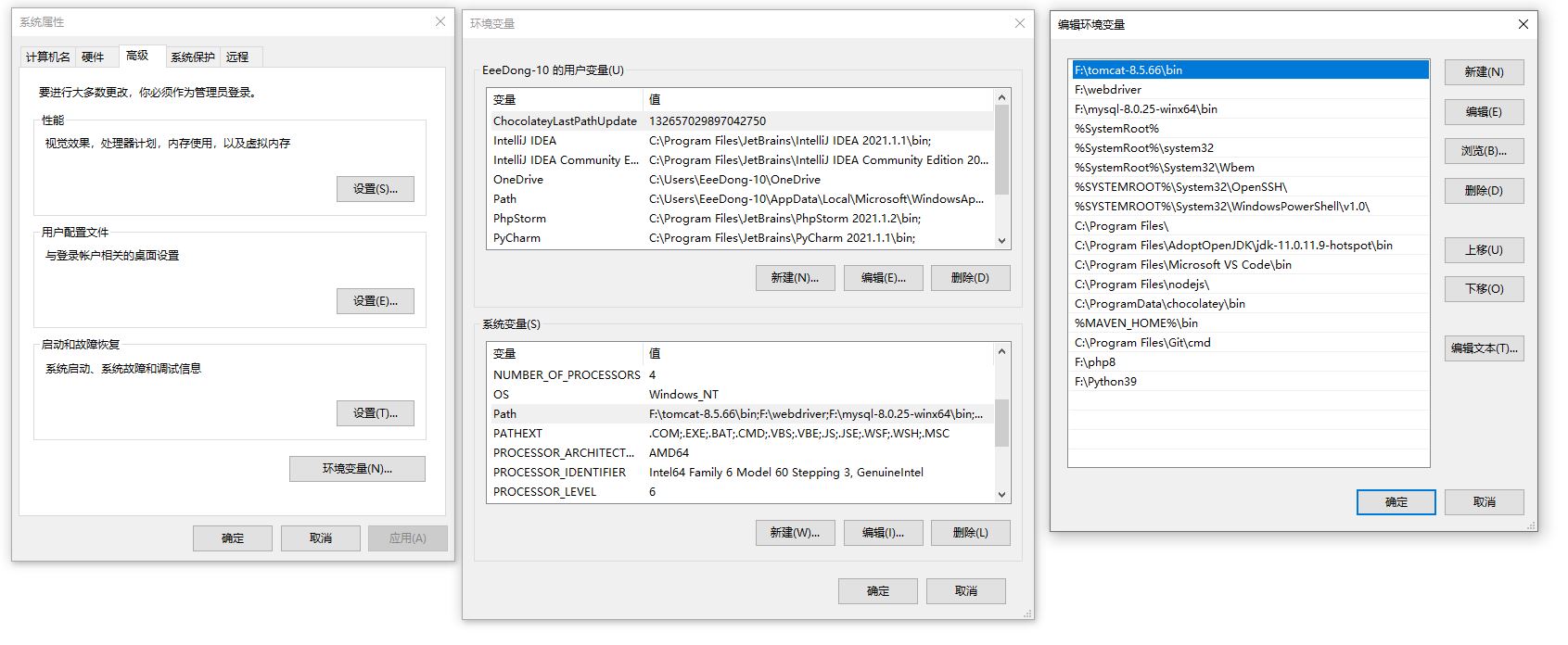Select the PyCharm user variable row
Screen dimensions: 1568x645
pyautogui.click(x=516, y=238)
